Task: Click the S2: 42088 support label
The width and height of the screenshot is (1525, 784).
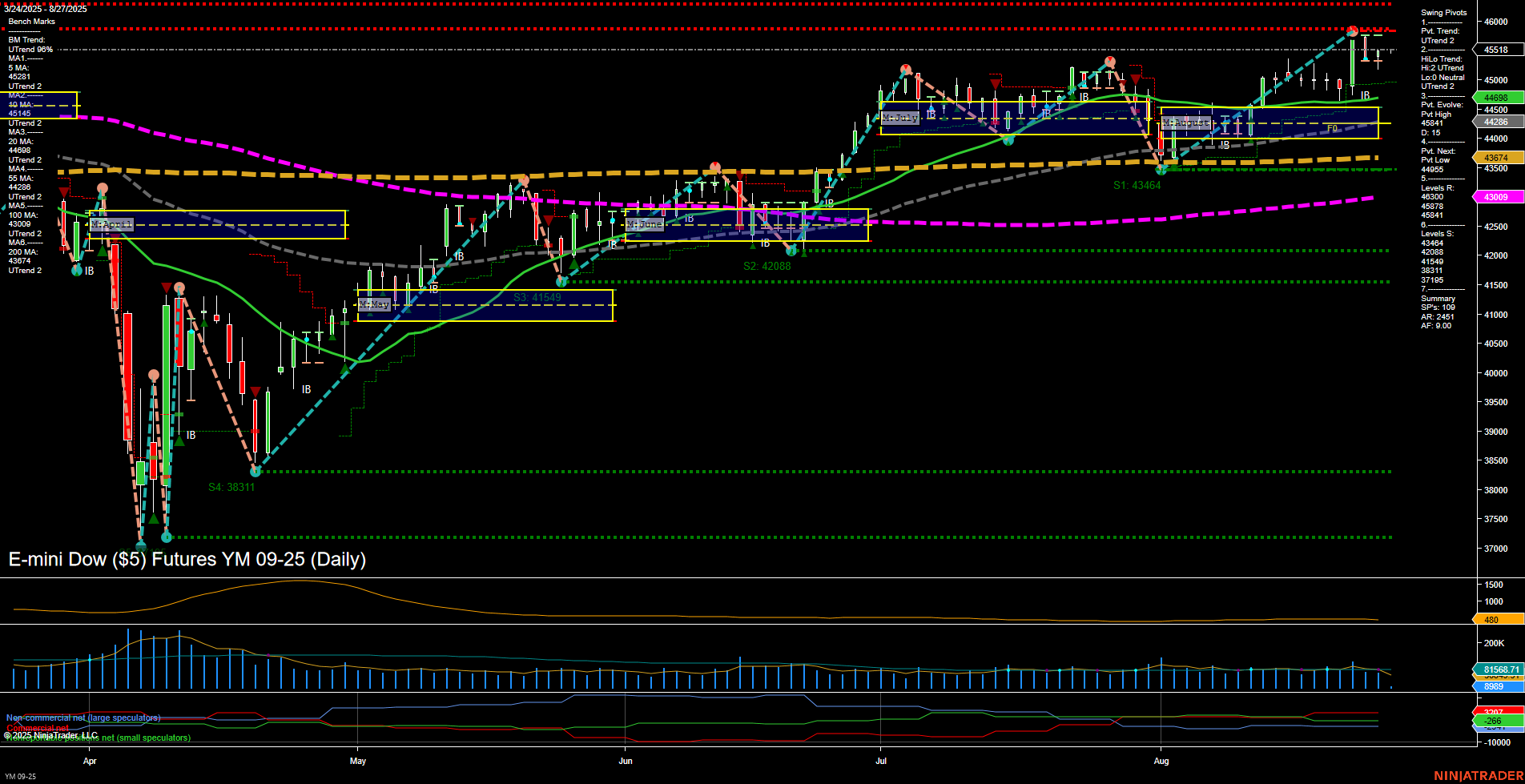Action: pyautogui.click(x=767, y=266)
